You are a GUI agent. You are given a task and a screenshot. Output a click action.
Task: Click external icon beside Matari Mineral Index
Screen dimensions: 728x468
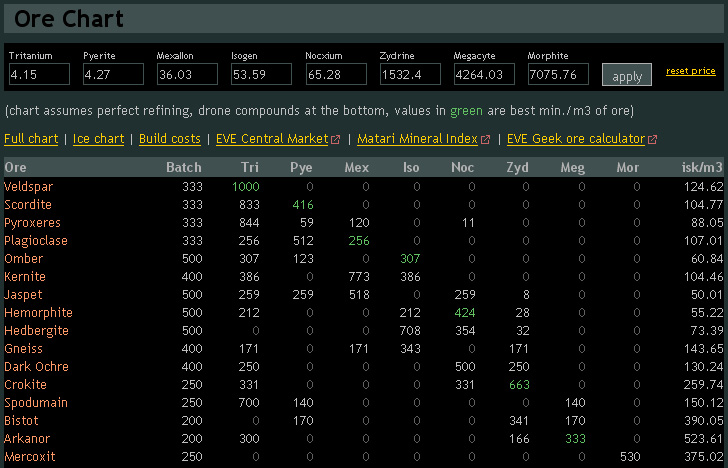(x=485, y=139)
